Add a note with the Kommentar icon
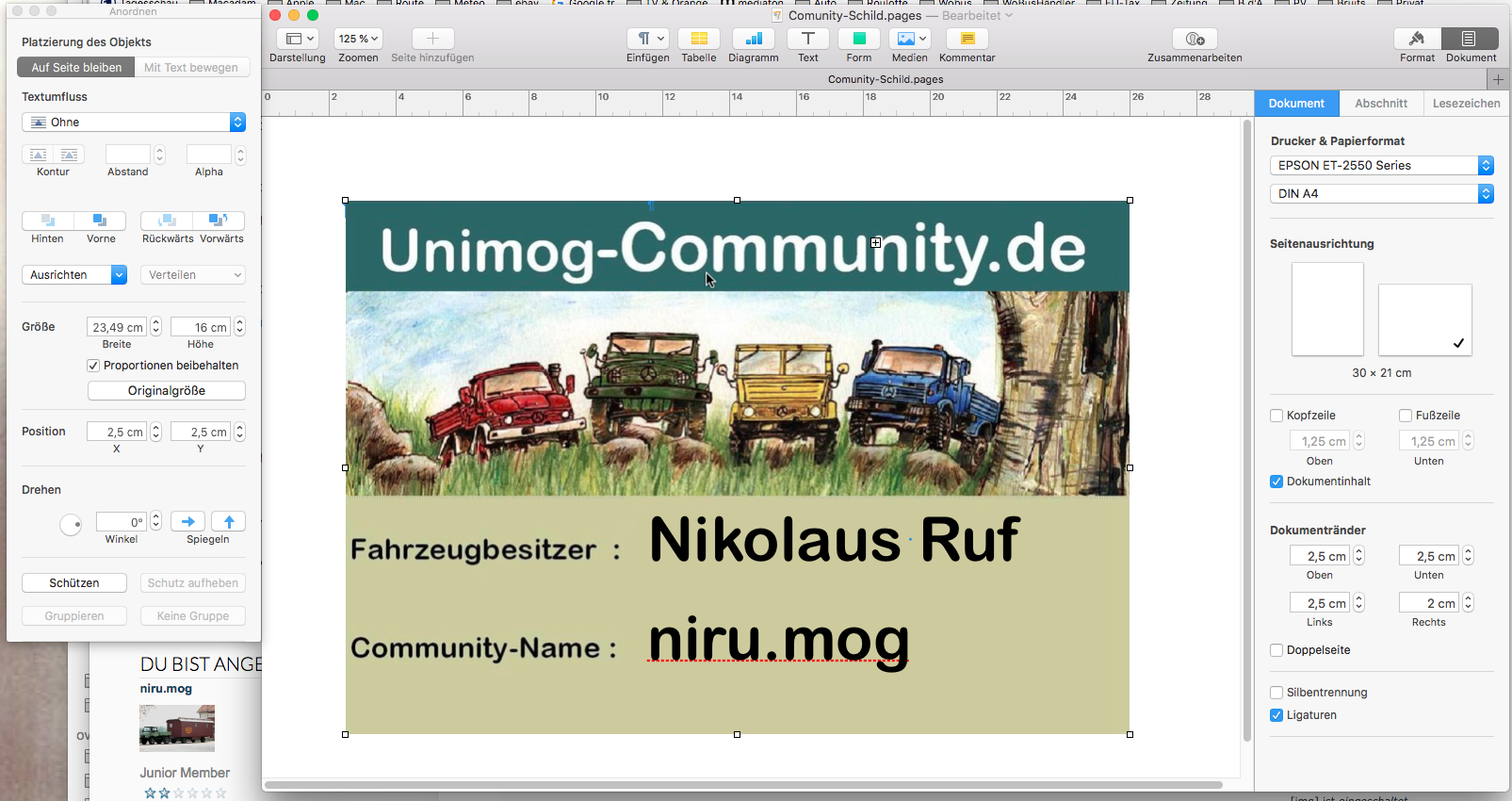The height and width of the screenshot is (801, 1512). 967,39
